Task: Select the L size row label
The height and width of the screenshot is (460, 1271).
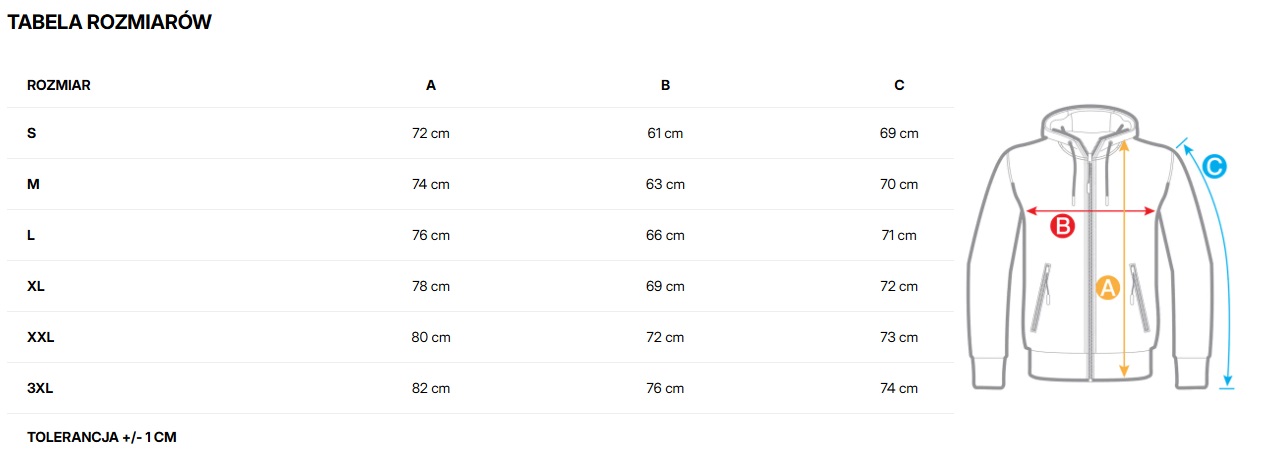Action: point(31,235)
